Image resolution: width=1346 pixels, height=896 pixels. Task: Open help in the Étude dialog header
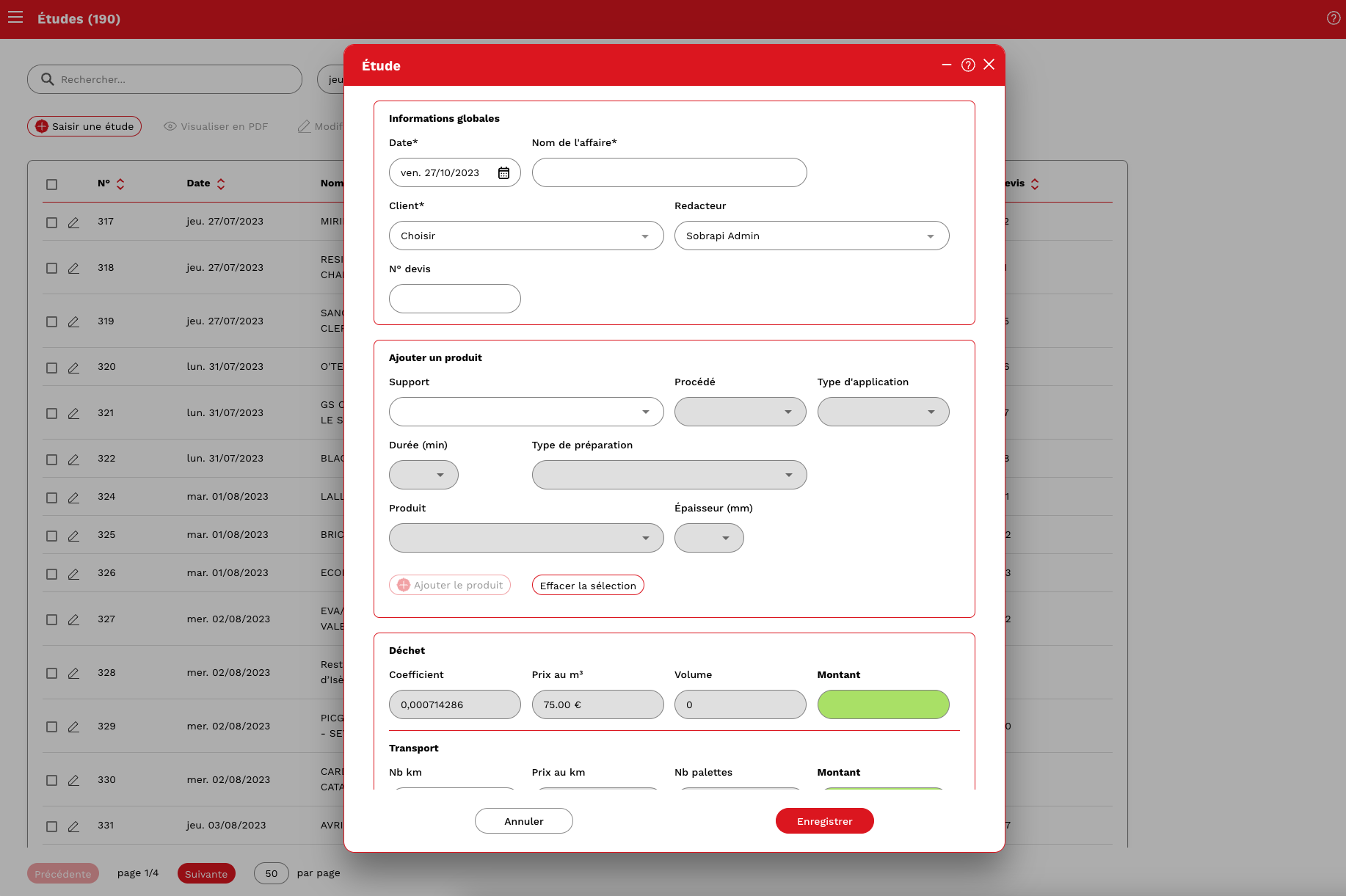(x=968, y=65)
